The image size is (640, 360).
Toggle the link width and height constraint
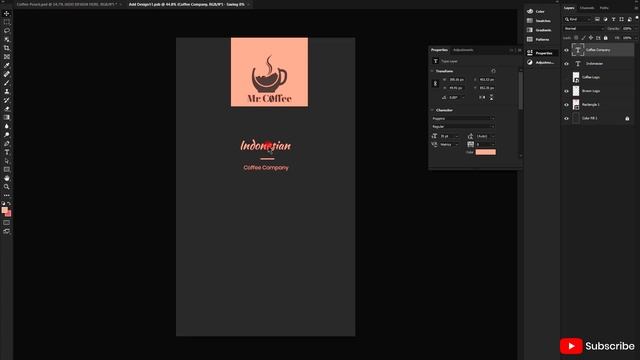click(435, 83)
